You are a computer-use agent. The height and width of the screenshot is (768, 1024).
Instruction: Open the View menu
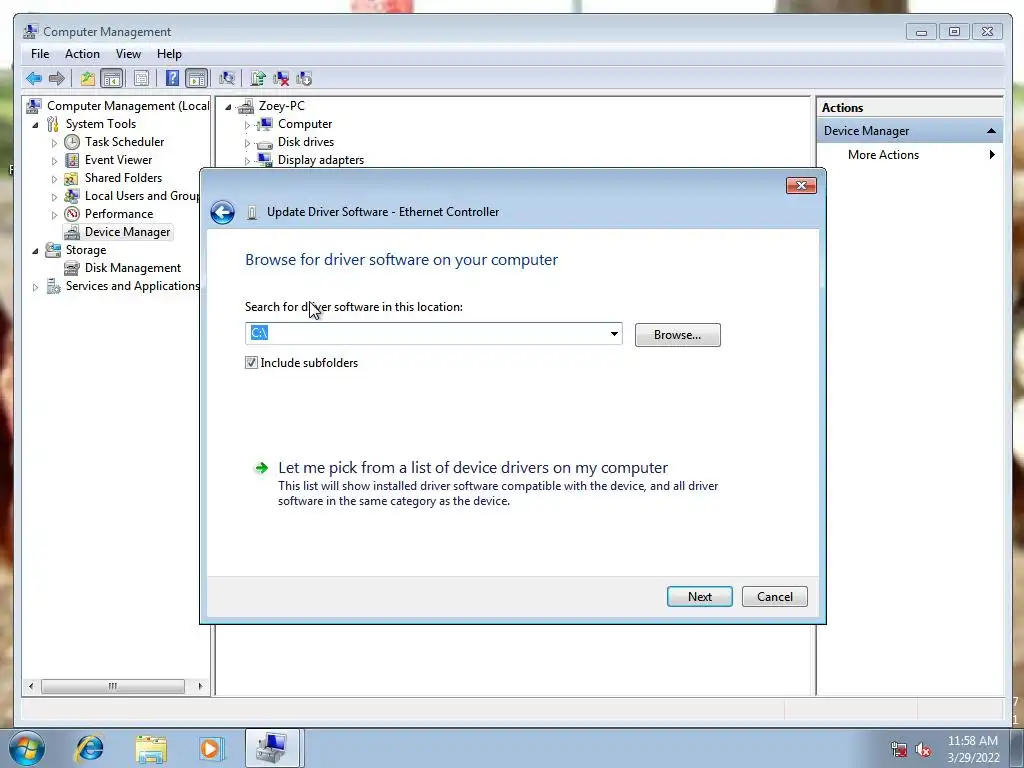[128, 54]
